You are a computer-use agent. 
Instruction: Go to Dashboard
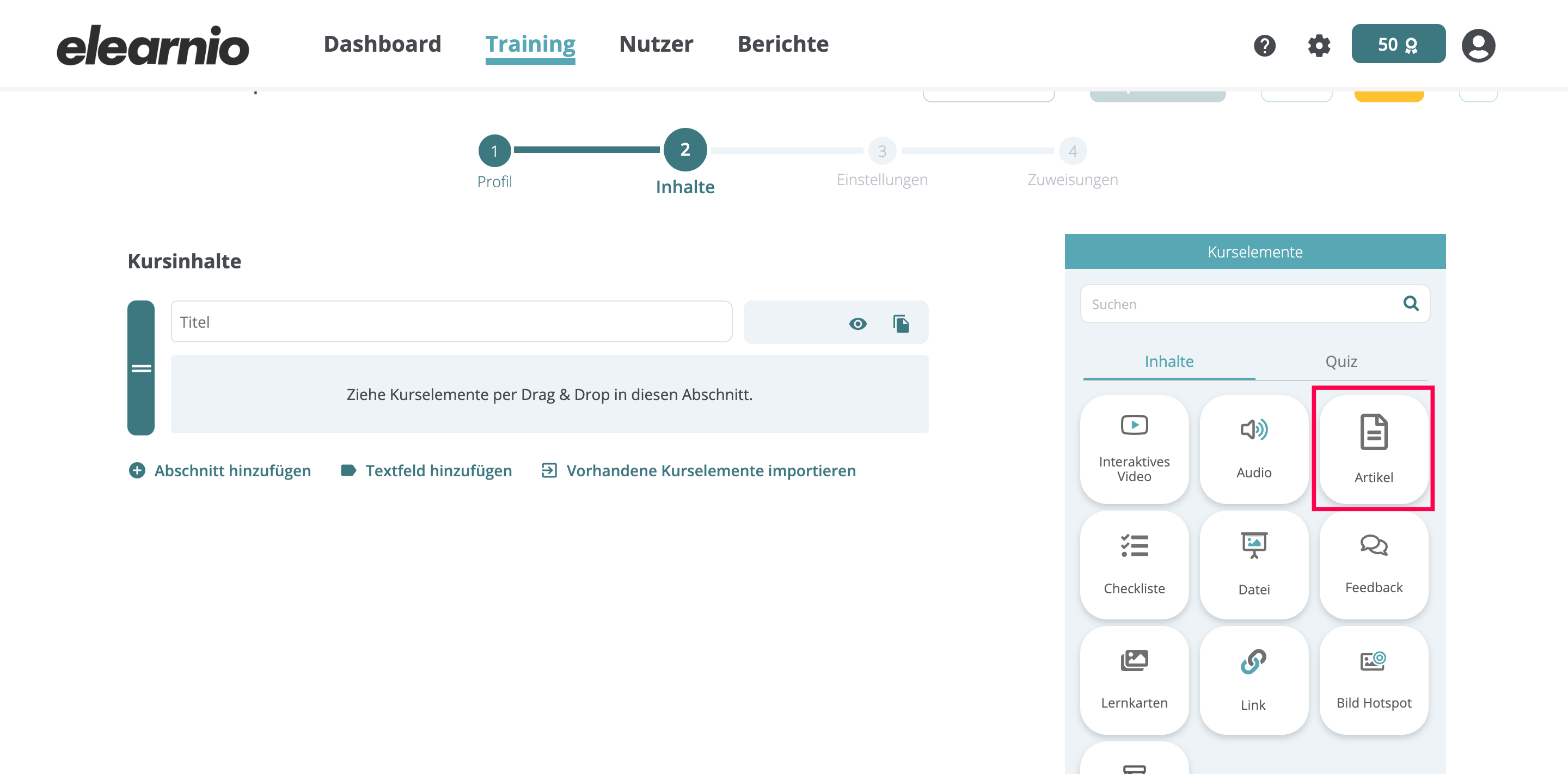[382, 44]
